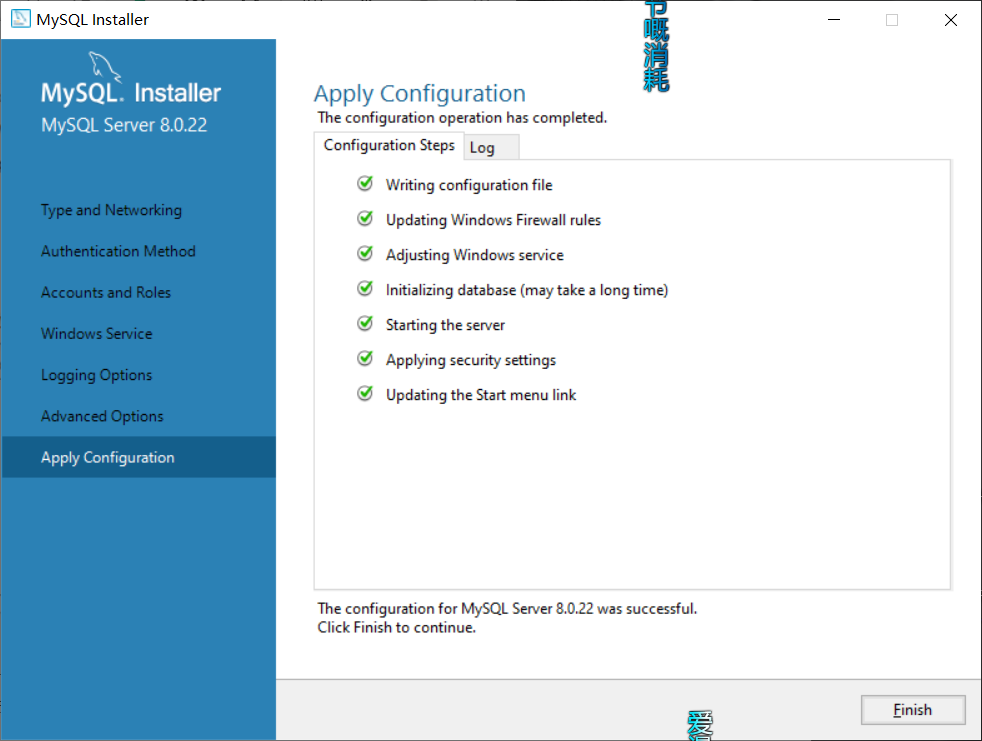Select Accounts and Roles in sidebar
The image size is (982, 741).
106,293
